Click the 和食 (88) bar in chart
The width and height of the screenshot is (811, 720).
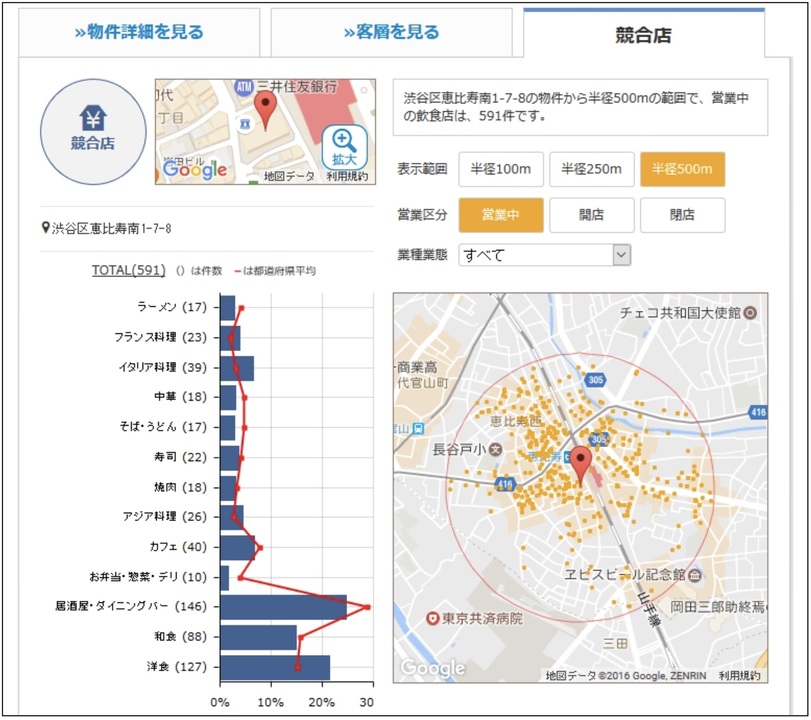click(259, 637)
